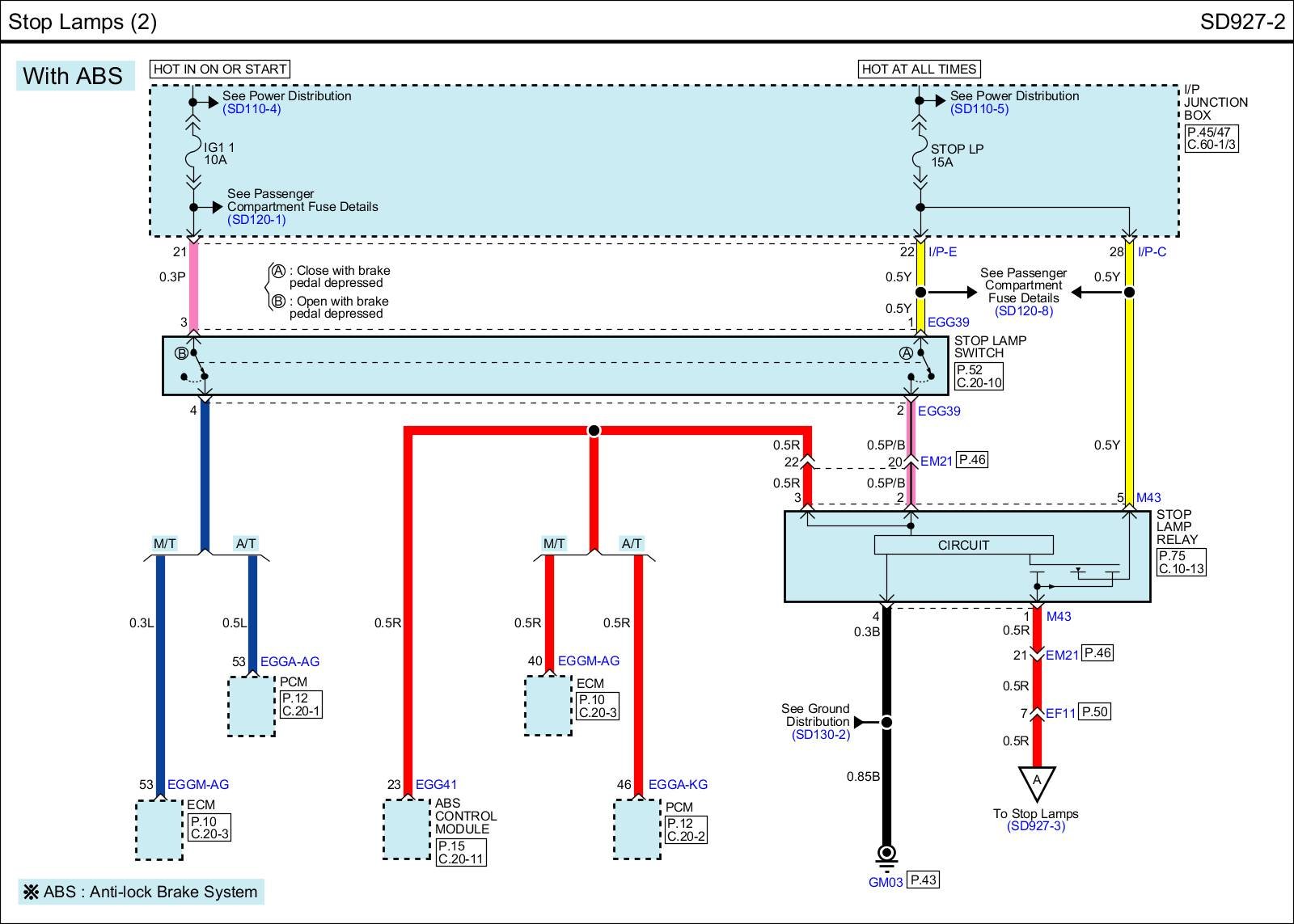Click the PCM box at EGGA-AG pin 53

pos(252,706)
